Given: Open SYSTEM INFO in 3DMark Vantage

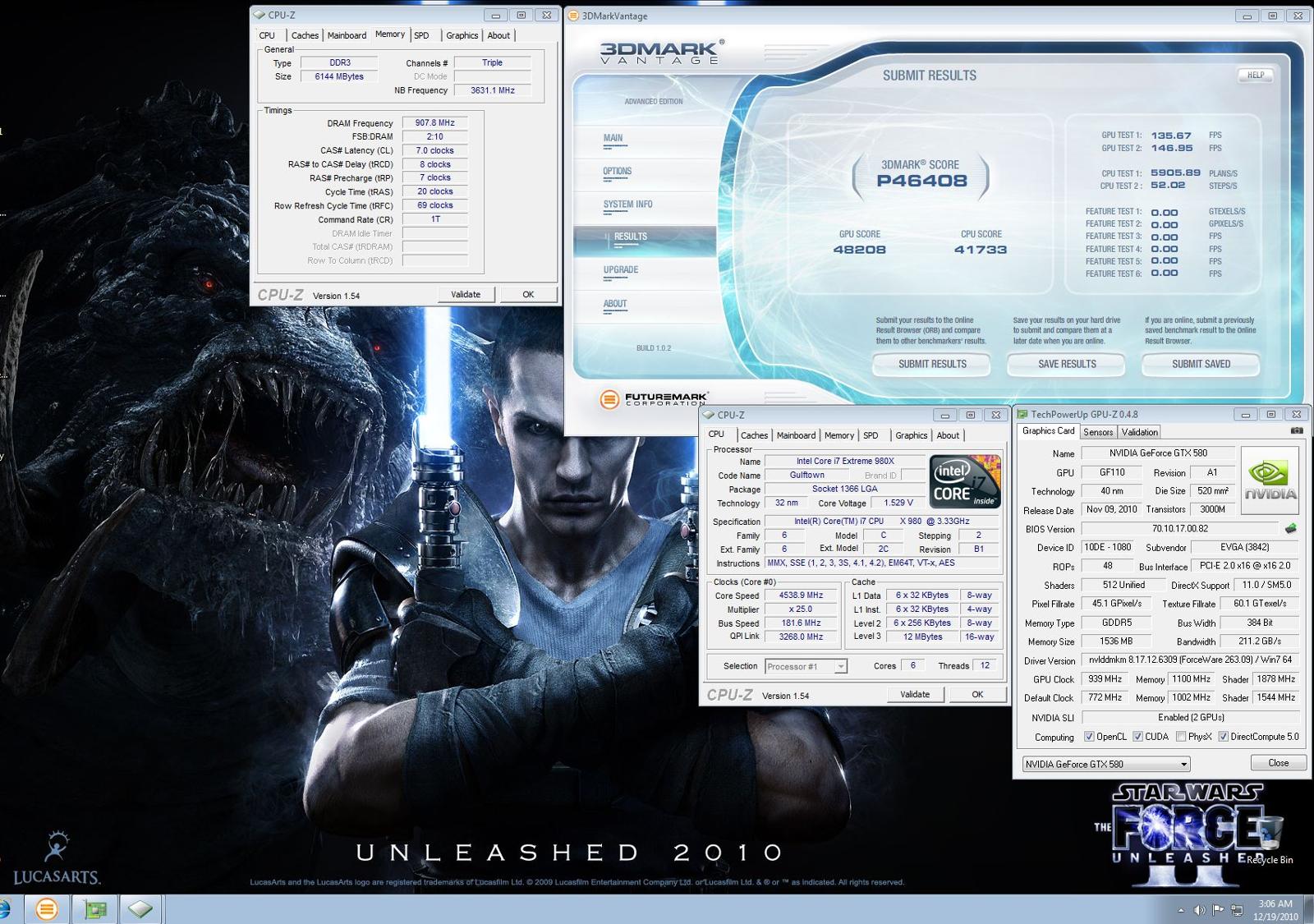Looking at the screenshot, I should (x=628, y=205).
